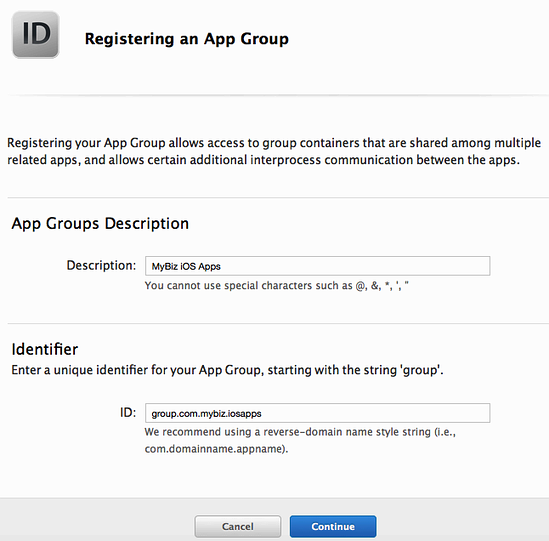549x541 pixels.
Task: Click the 'Identifier' section heading
Action: [x=44, y=349]
